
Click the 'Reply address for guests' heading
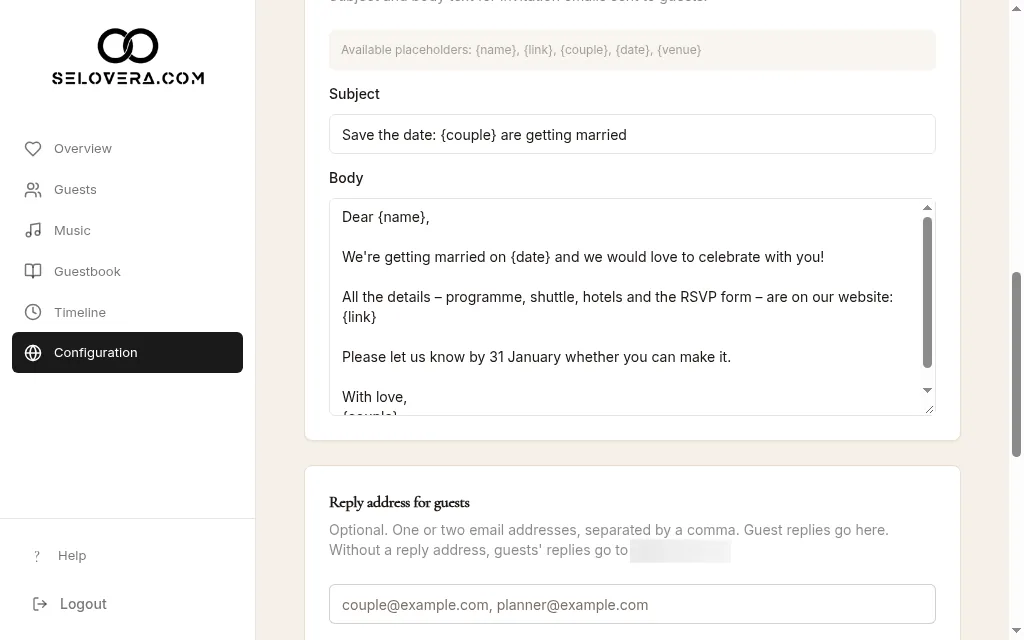pyautogui.click(x=399, y=503)
